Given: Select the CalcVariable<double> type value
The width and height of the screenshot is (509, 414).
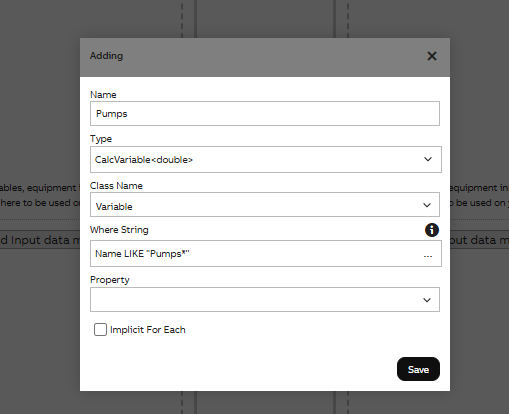Looking at the screenshot, I should [x=144, y=160].
